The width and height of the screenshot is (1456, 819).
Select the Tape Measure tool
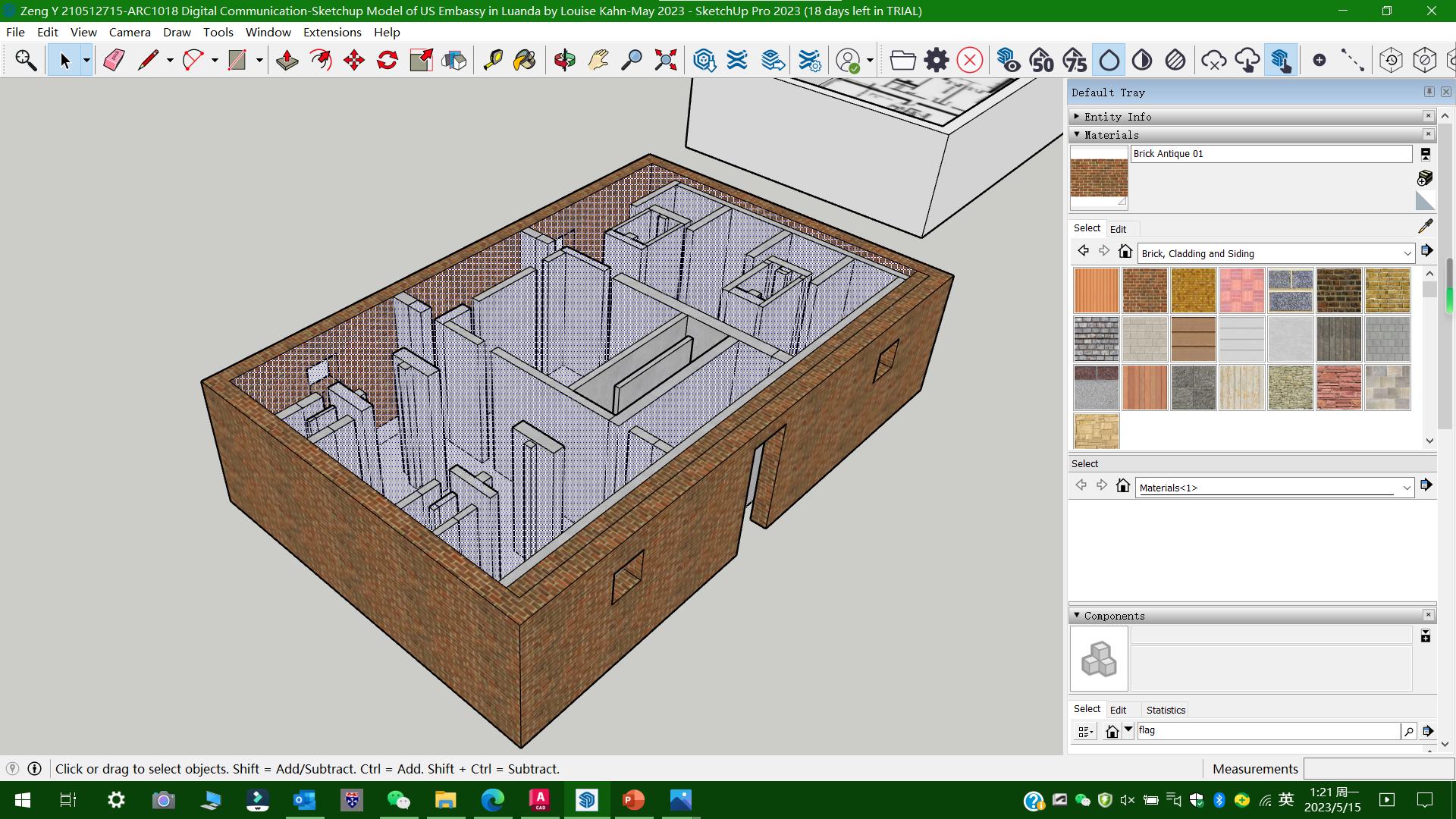(493, 60)
